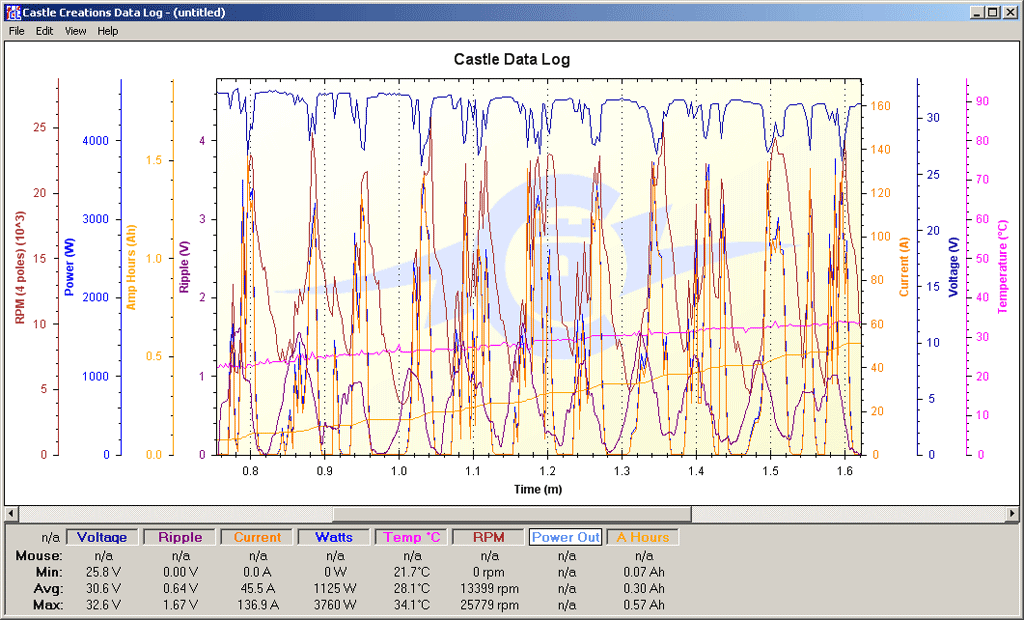
Task: Click the maximum RPM value "25779 rpm"
Action: (x=489, y=605)
